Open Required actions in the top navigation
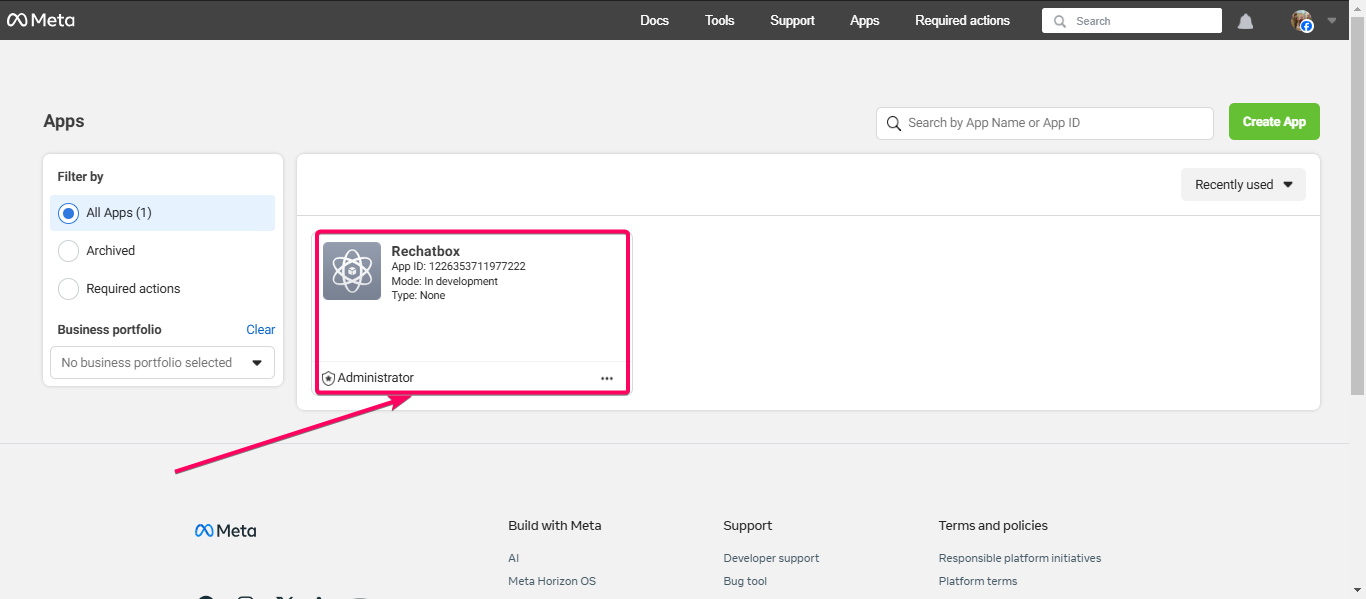This screenshot has width=1366, height=599. (962, 20)
